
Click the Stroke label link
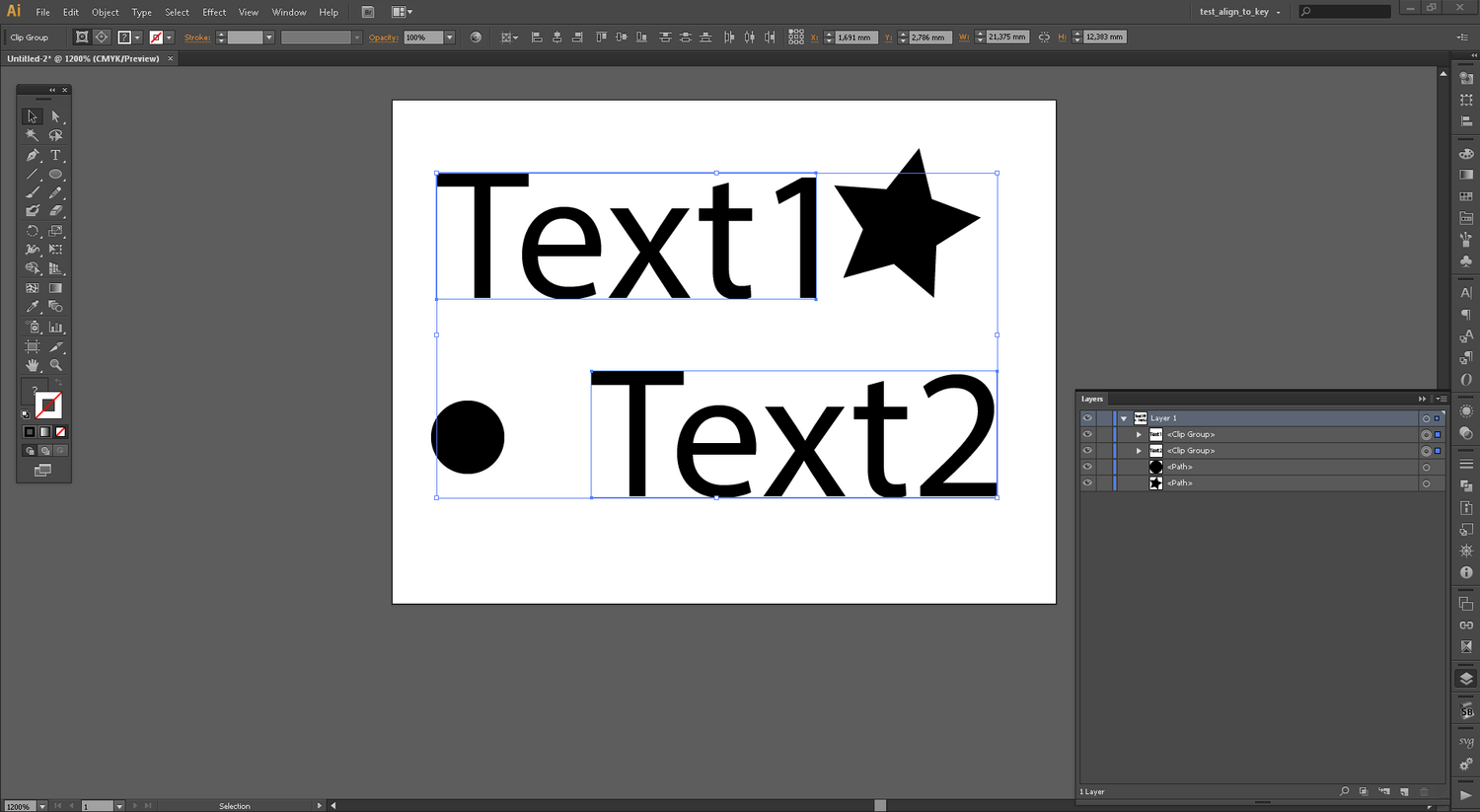tap(197, 37)
